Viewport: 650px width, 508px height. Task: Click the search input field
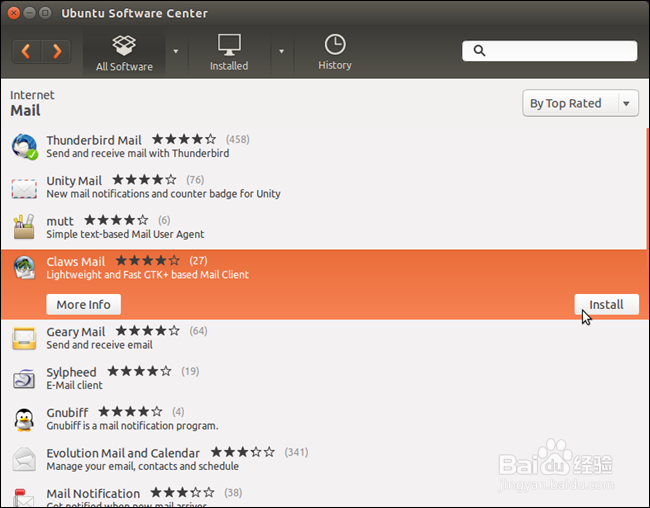[x=550, y=51]
